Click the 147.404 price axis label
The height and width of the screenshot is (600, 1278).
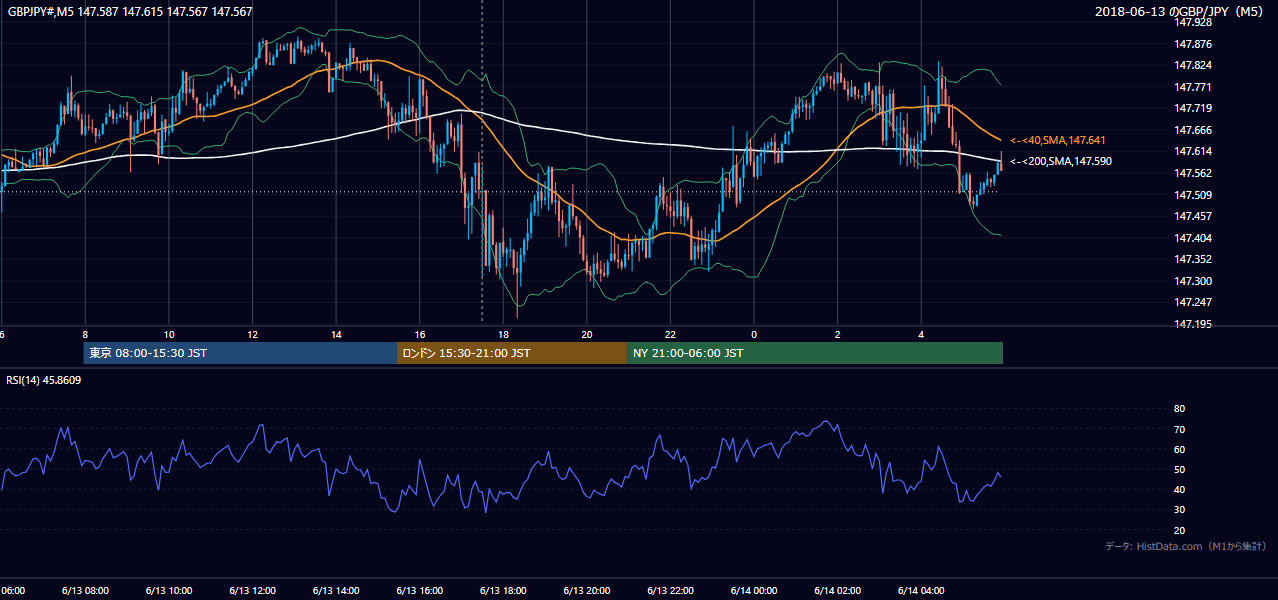click(x=1193, y=238)
